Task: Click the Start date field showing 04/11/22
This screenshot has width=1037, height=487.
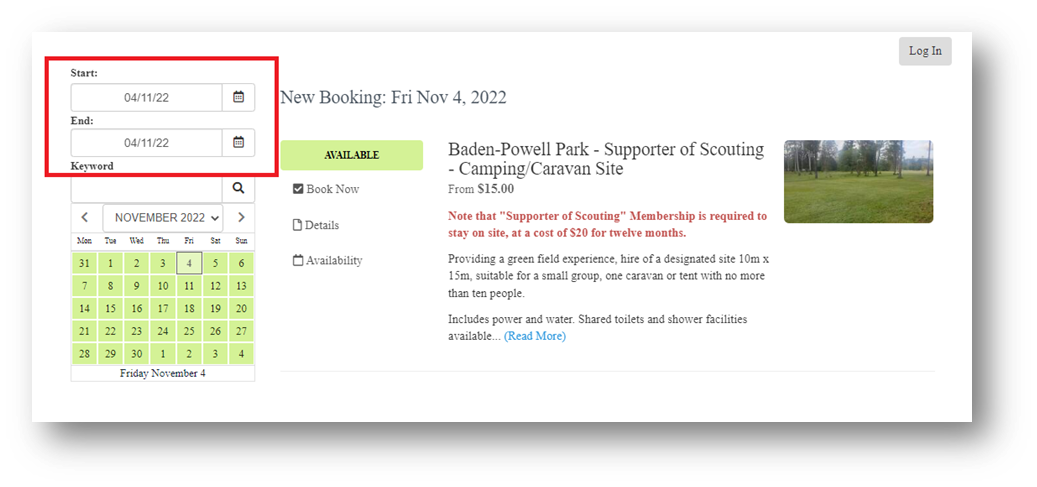Action: click(x=147, y=97)
